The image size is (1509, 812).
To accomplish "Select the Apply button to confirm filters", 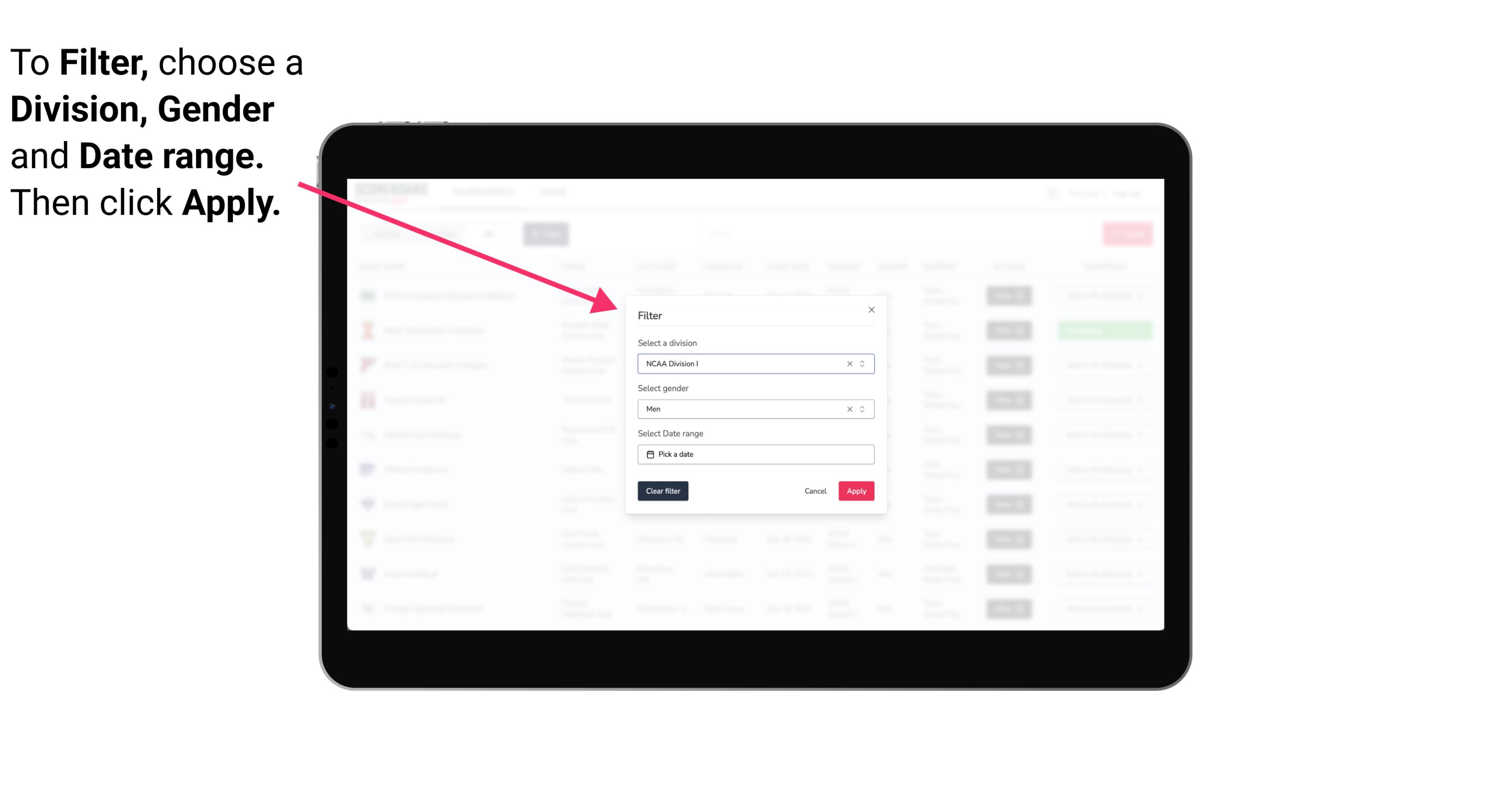I will (856, 491).
